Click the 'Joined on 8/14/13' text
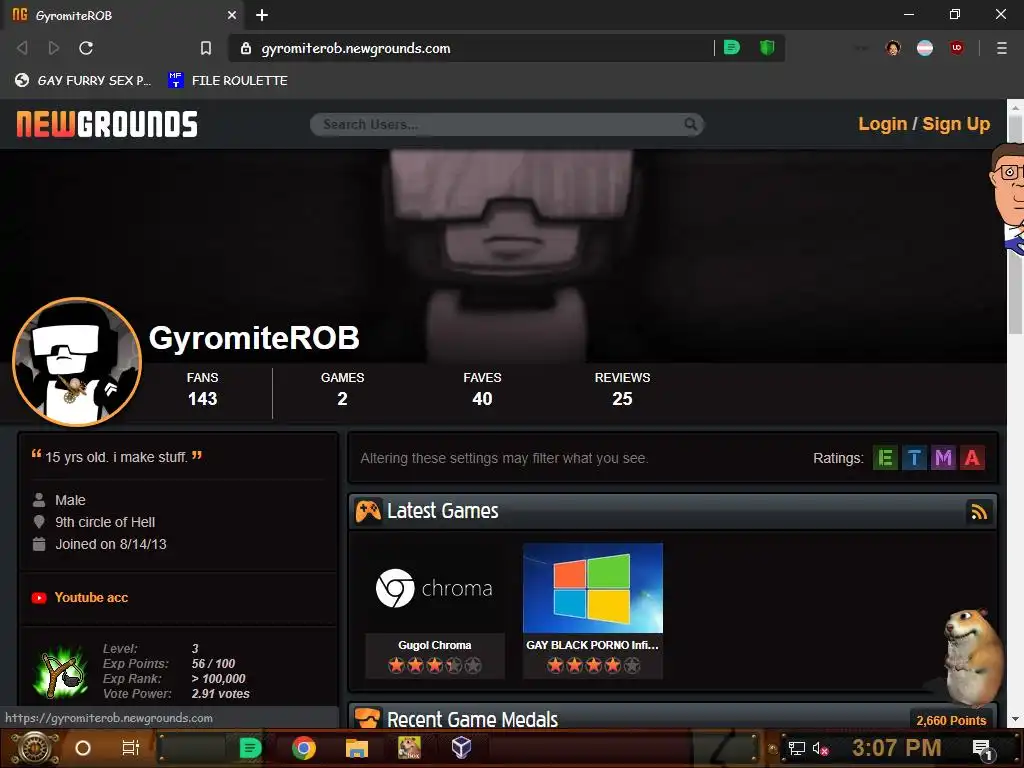The height and width of the screenshot is (768, 1024). pyautogui.click(x=110, y=544)
